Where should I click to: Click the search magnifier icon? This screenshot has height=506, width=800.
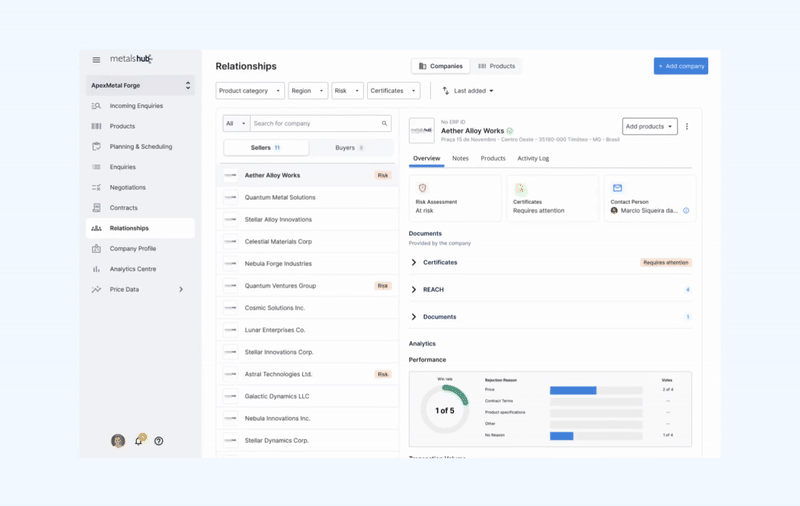[384, 123]
